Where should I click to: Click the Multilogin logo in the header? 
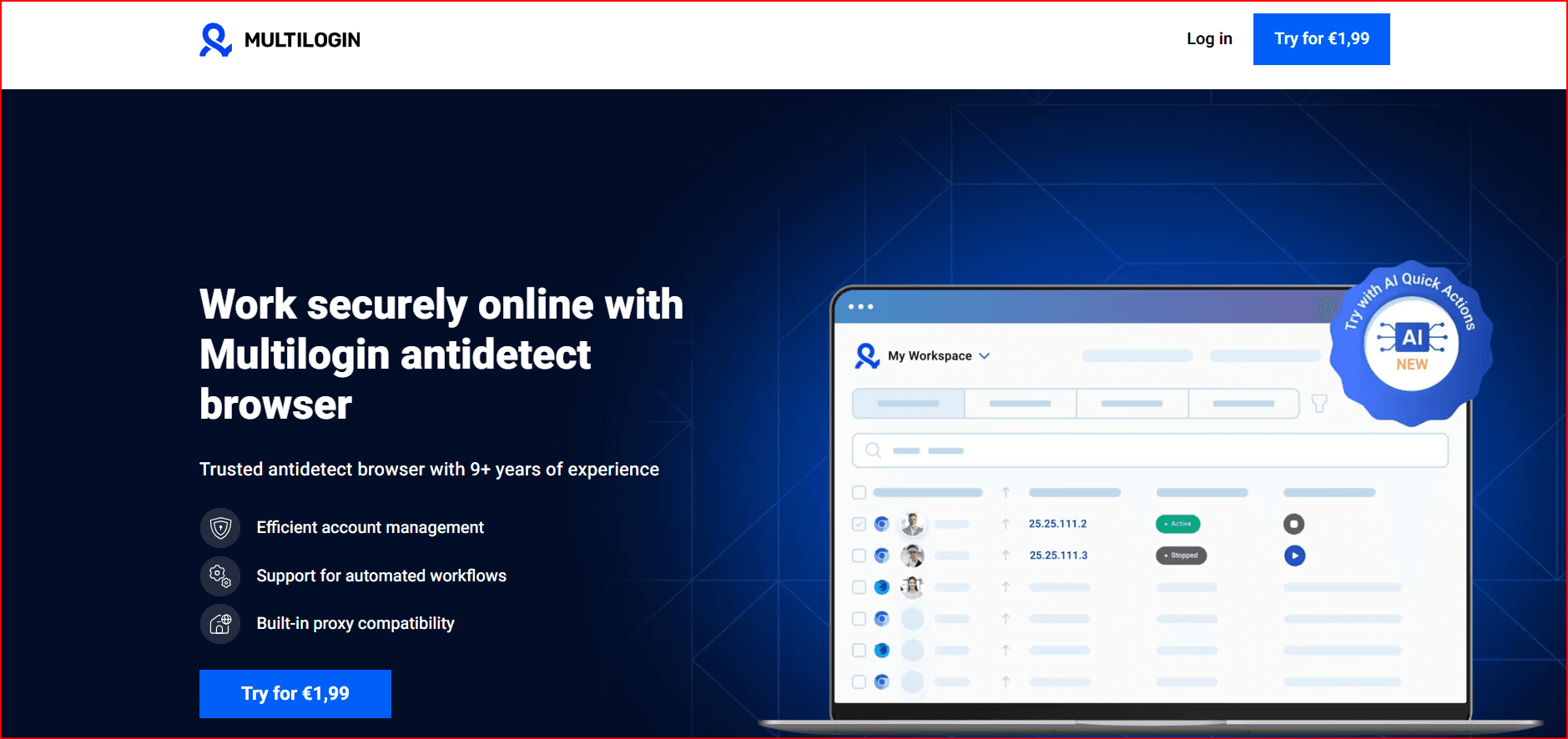(x=280, y=39)
